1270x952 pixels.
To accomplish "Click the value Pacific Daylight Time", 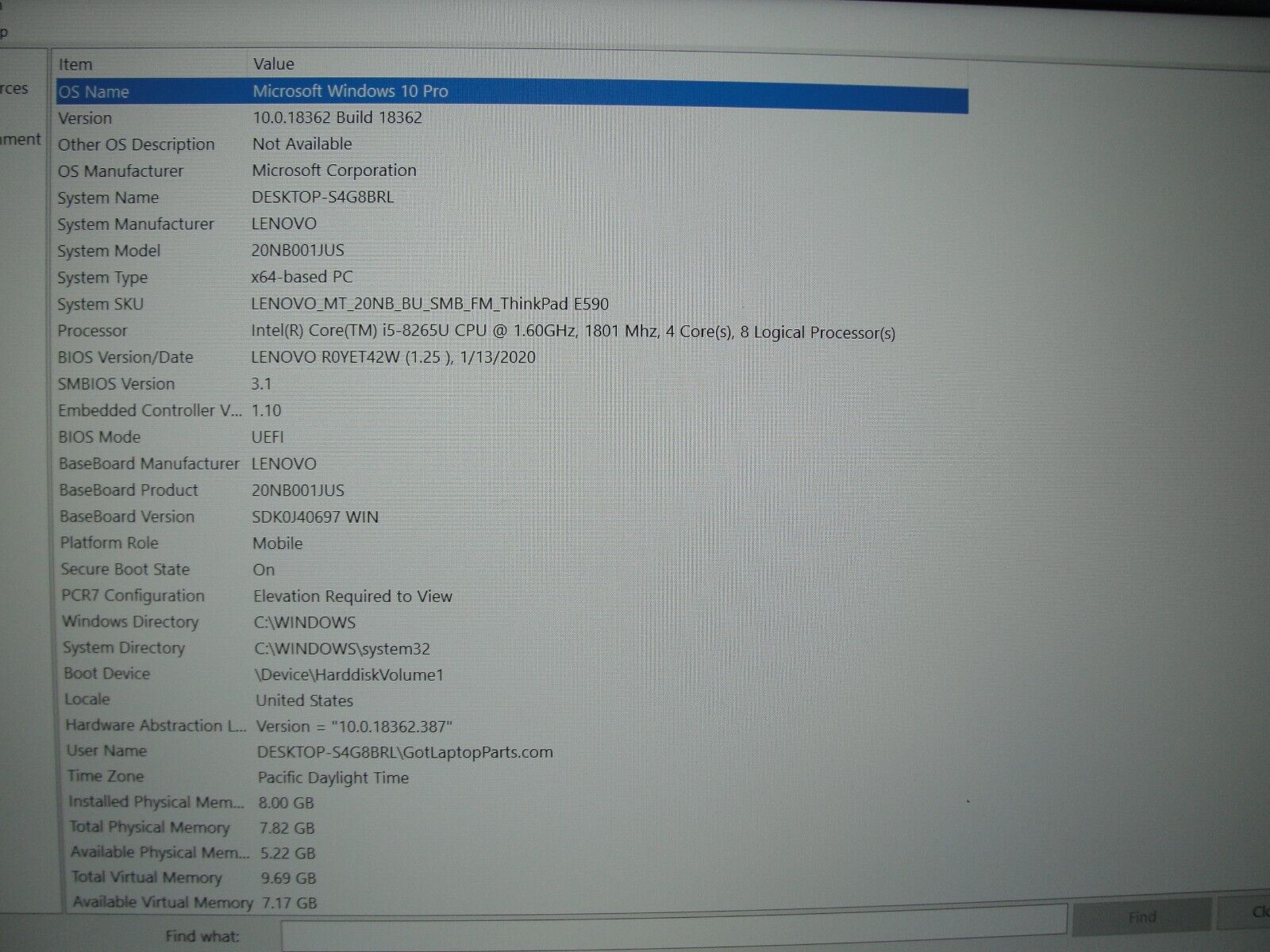I will tap(333, 777).
